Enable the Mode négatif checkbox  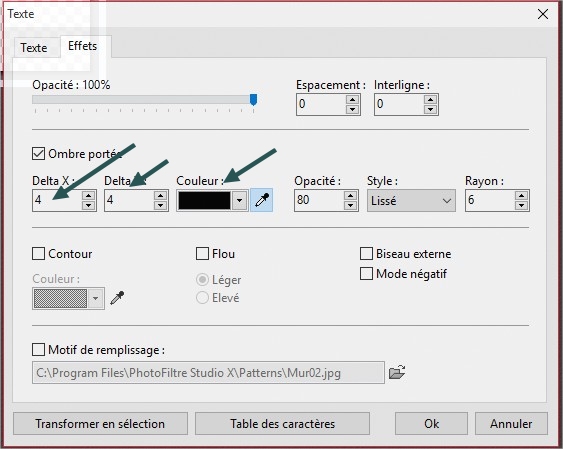(366, 273)
